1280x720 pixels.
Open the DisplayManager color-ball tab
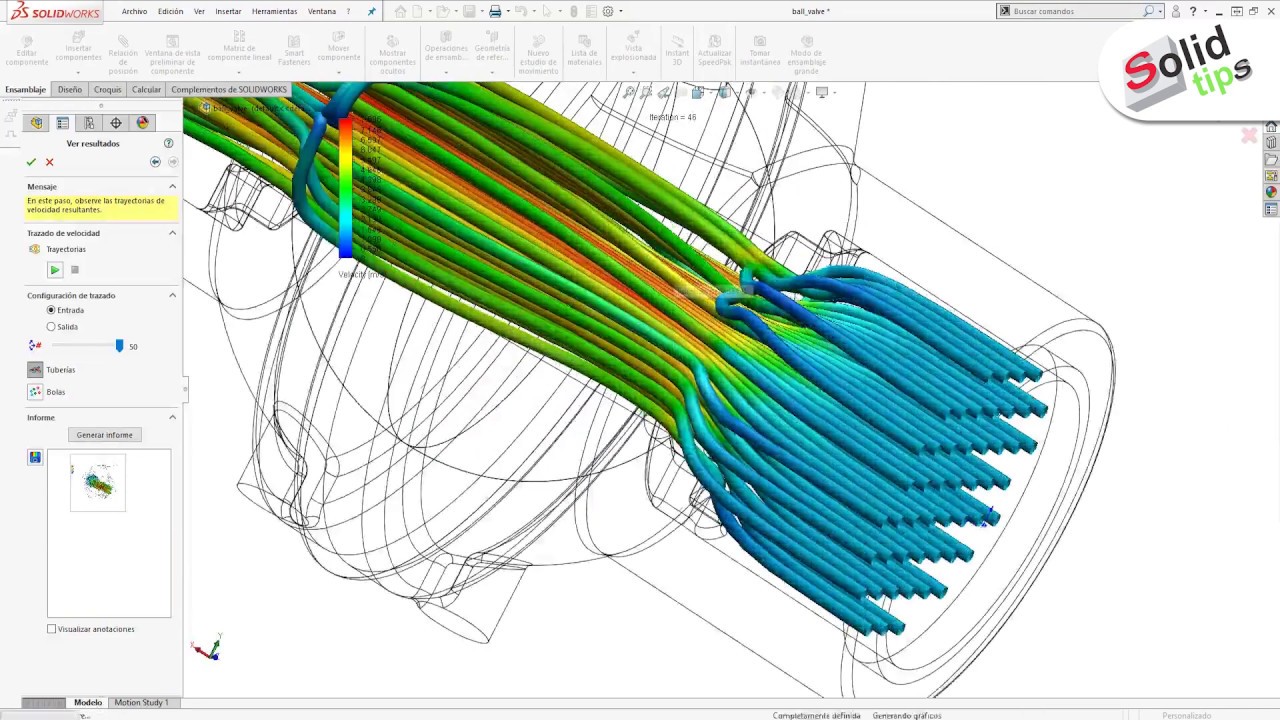point(143,123)
